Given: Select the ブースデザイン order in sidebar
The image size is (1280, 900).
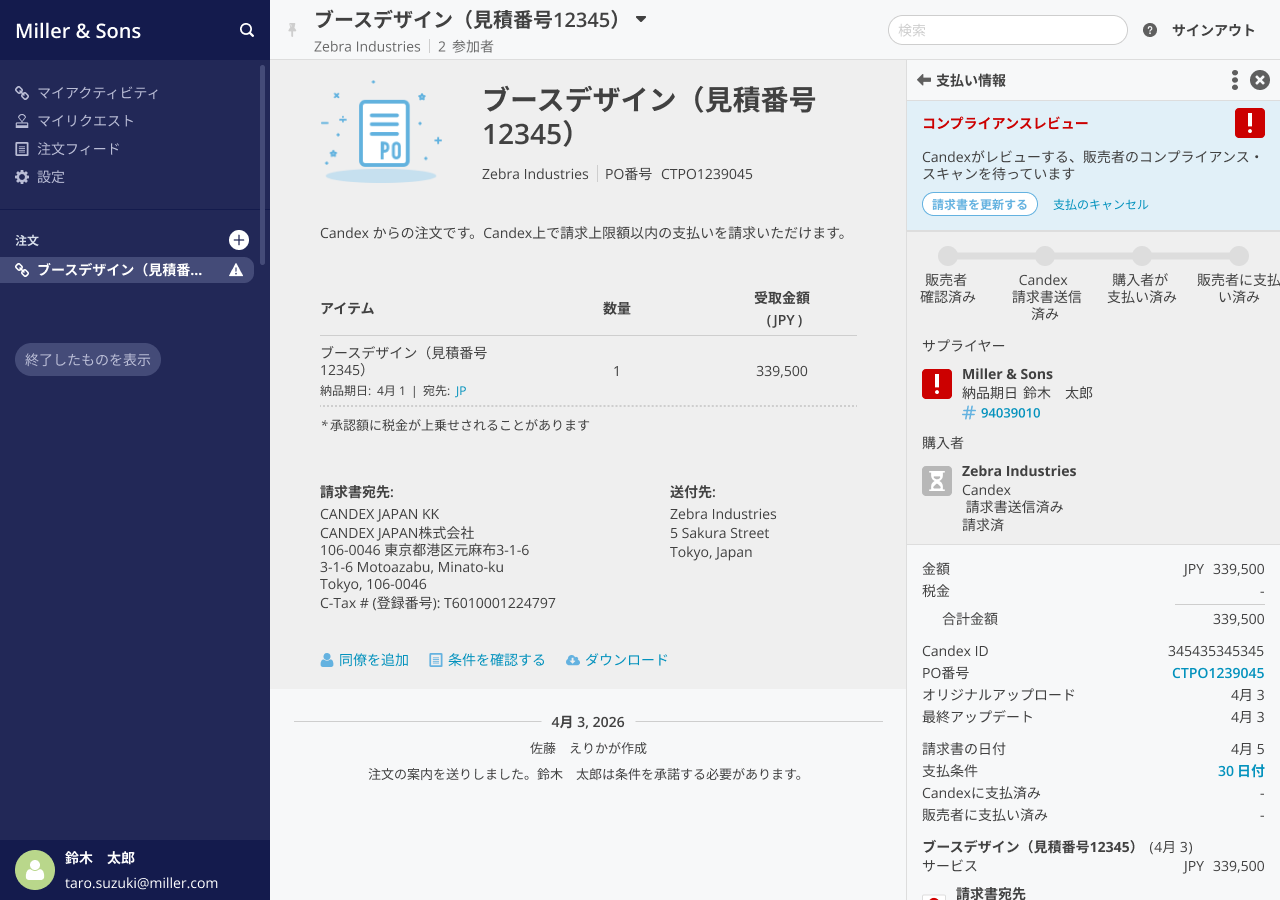Looking at the screenshot, I should [127, 270].
